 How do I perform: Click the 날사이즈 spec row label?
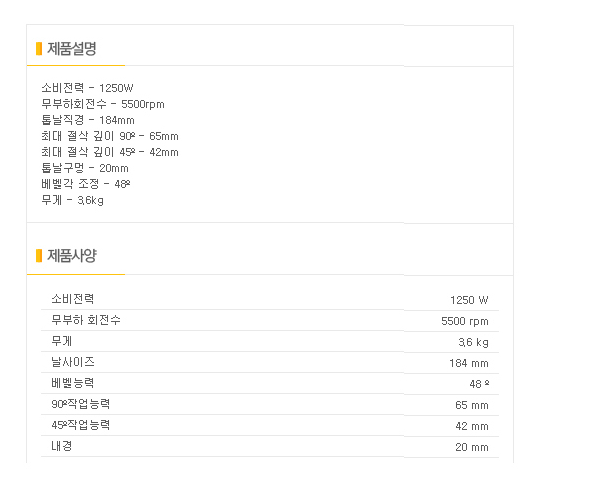point(73,362)
